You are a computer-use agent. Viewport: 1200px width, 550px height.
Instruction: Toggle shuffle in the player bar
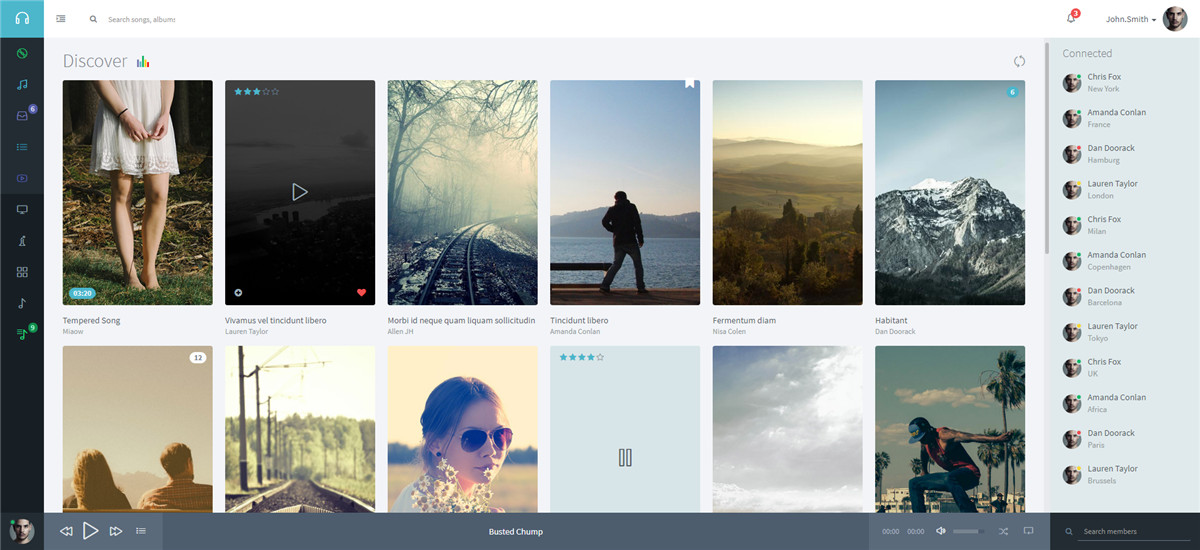1003,531
